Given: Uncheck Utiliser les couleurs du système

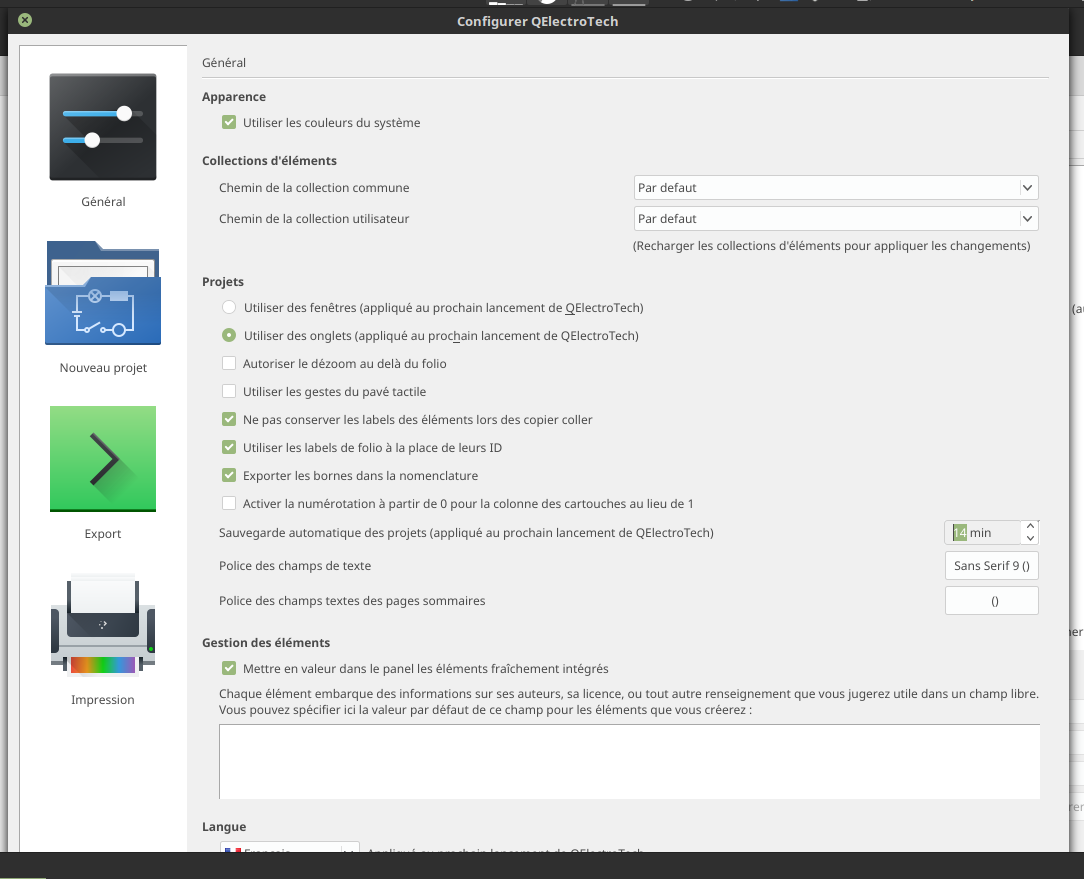Looking at the screenshot, I should pyautogui.click(x=230, y=123).
